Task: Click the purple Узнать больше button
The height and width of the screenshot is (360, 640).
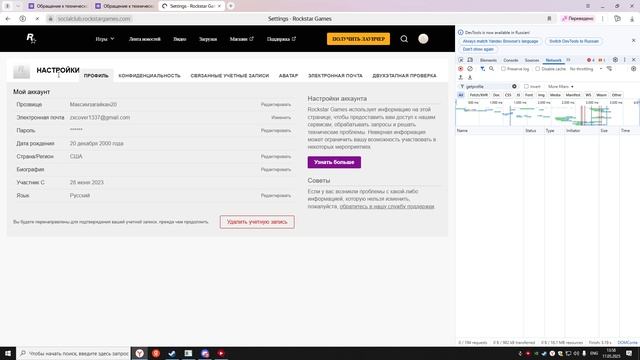Action: click(334, 162)
